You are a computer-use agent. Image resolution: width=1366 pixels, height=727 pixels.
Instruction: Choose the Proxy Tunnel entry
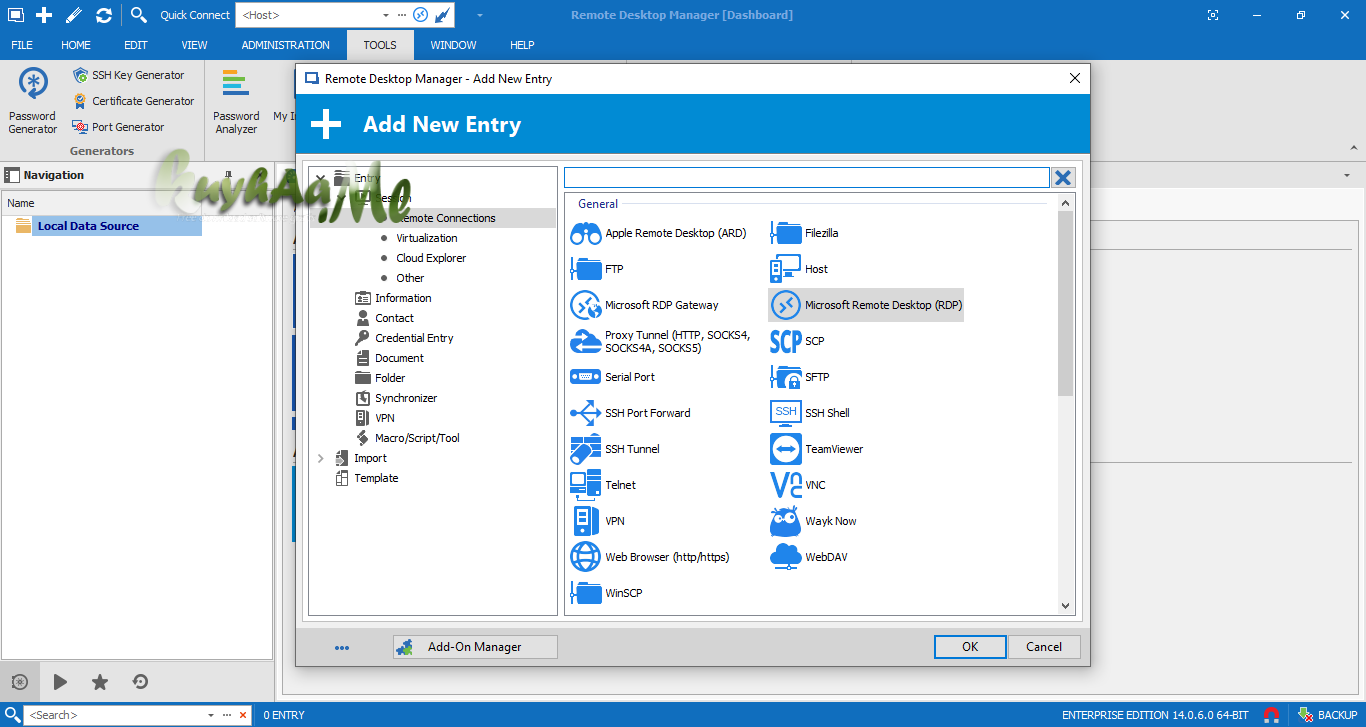pyautogui.click(x=661, y=341)
